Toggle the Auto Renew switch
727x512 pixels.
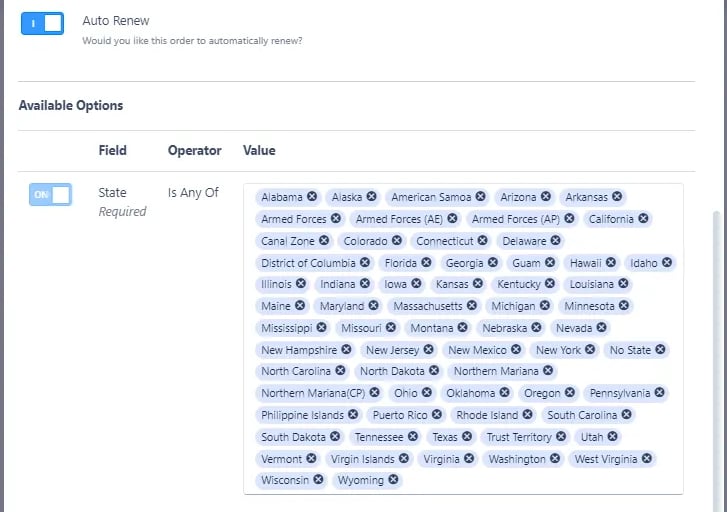[x=42, y=23]
